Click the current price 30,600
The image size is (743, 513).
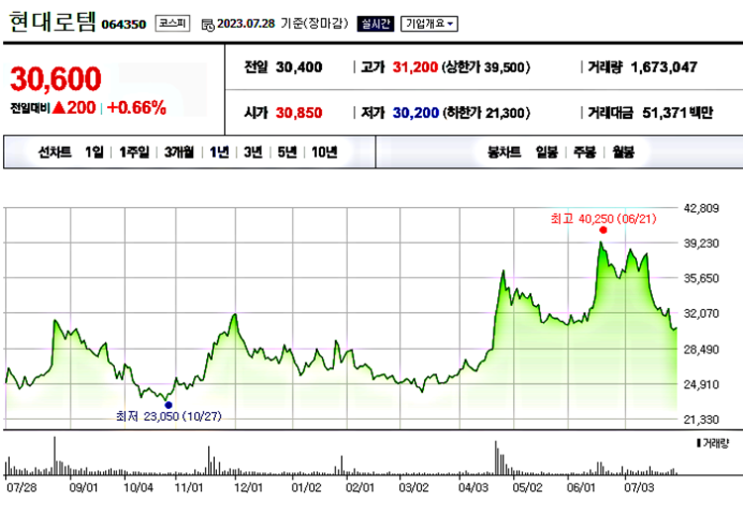tap(55, 79)
